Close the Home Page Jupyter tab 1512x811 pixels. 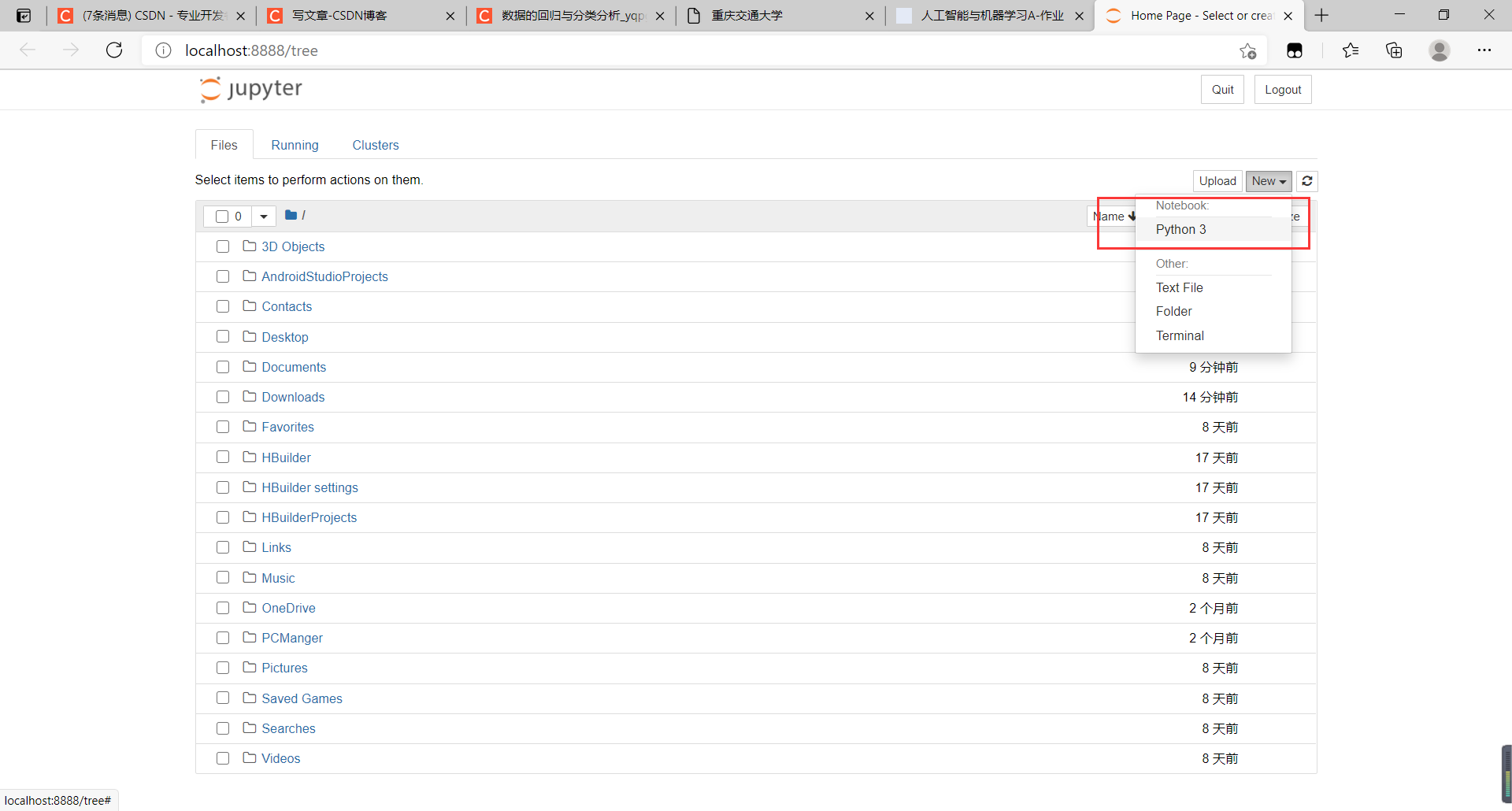pyautogui.click(x=1288, y=16)
